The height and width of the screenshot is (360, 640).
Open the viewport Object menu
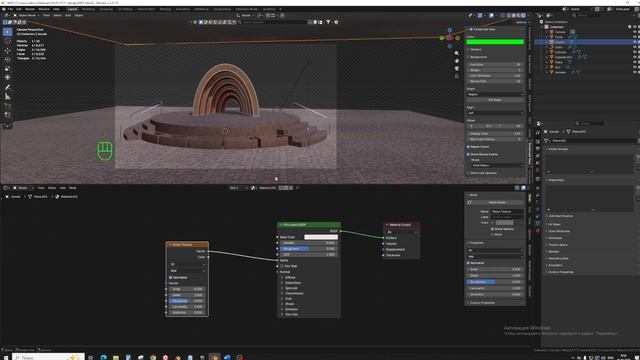(79, 16)
